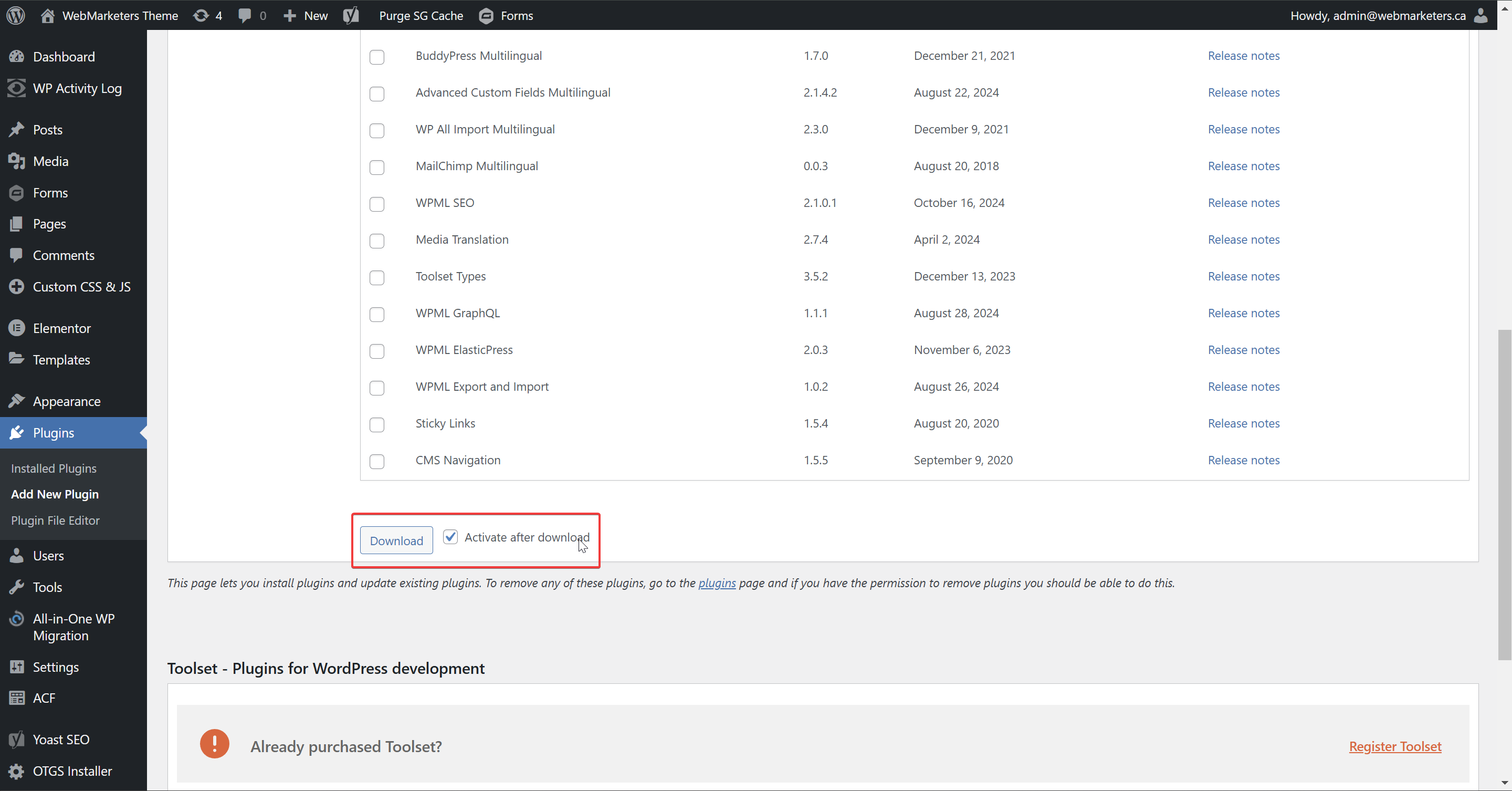The image size is (1512, 791).
Task: Check the Sticky Links checkbox
Action: point(377,424)
